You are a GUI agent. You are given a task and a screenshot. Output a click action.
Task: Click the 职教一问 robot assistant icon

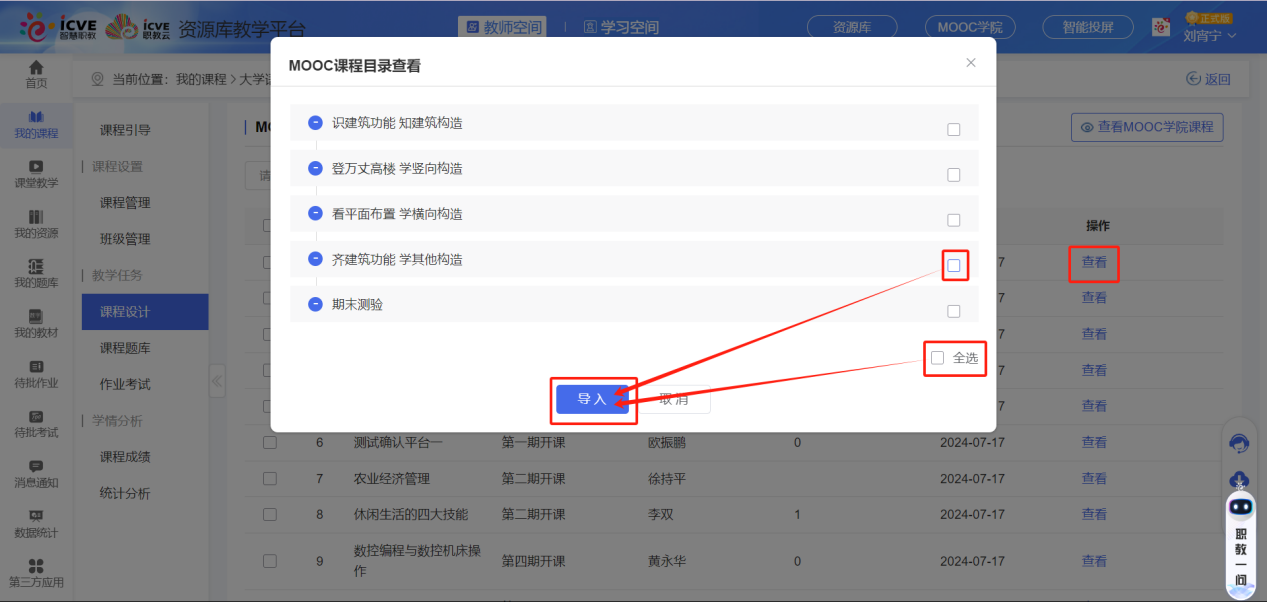tap(1241, 507)
